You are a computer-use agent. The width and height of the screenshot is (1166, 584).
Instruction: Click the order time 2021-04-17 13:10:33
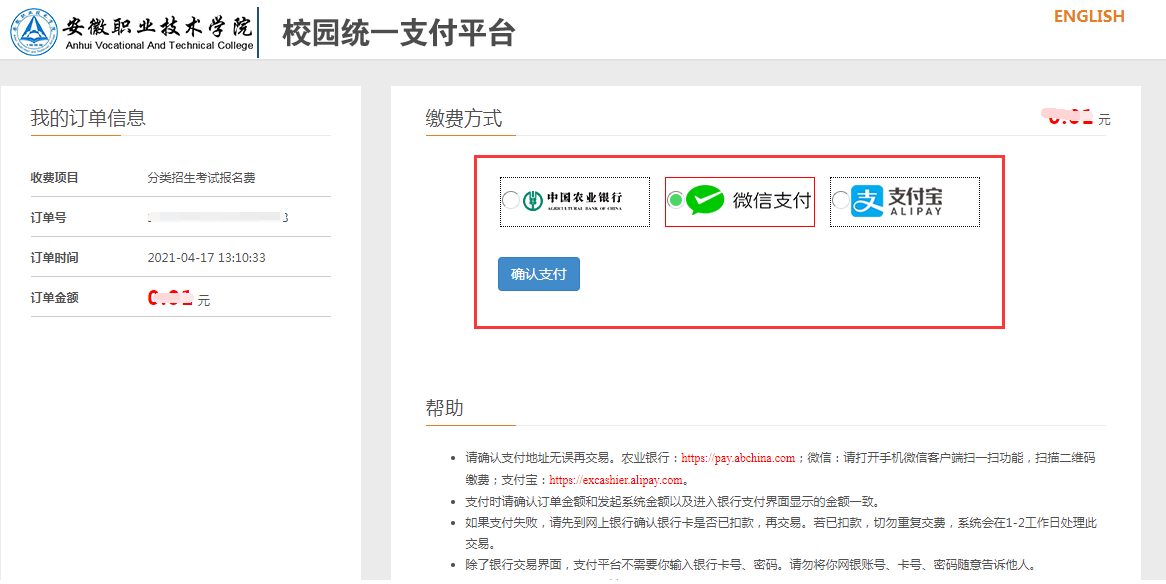pos(206,258)
